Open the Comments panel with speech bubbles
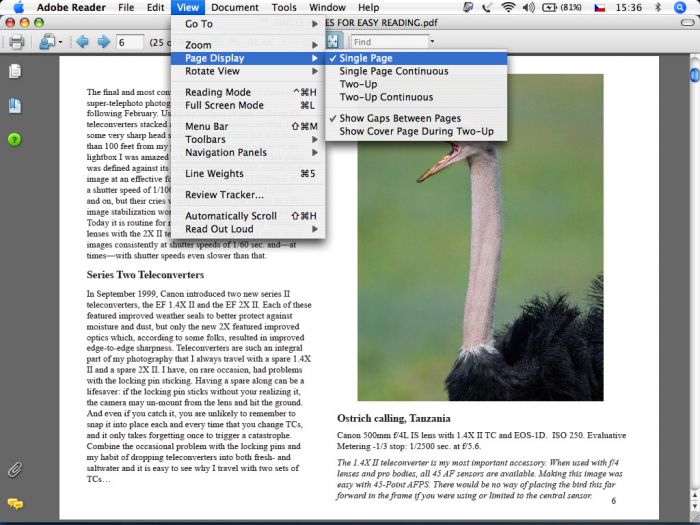The height and width of the screenshot is (525, 700). pos(15,503)
